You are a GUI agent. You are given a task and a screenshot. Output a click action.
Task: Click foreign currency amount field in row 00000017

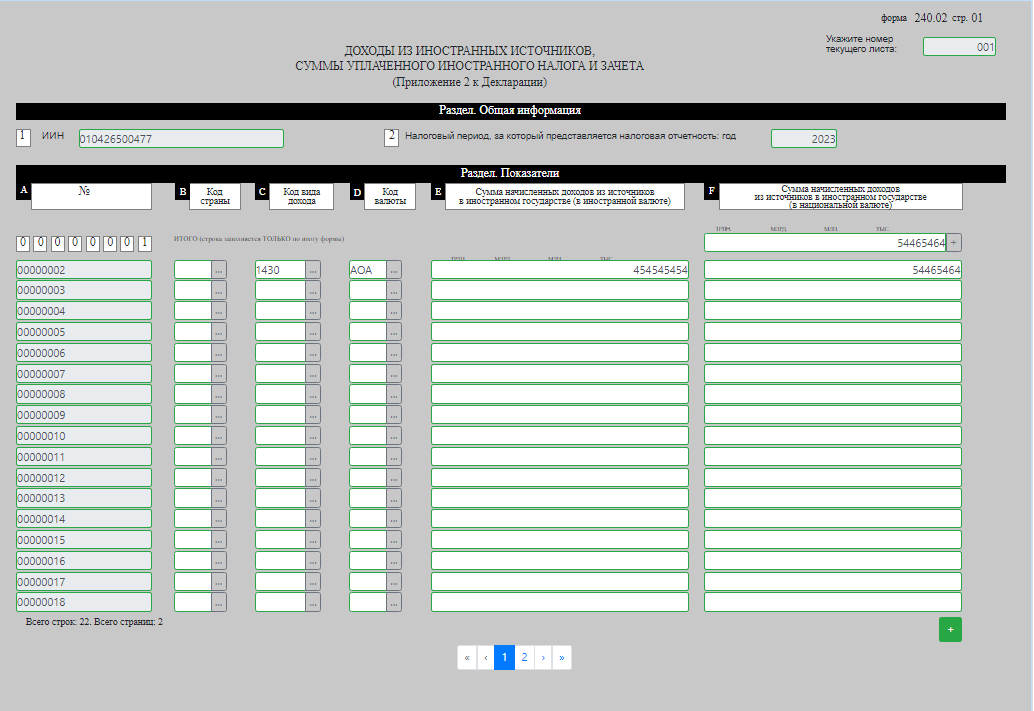point(560,581)
